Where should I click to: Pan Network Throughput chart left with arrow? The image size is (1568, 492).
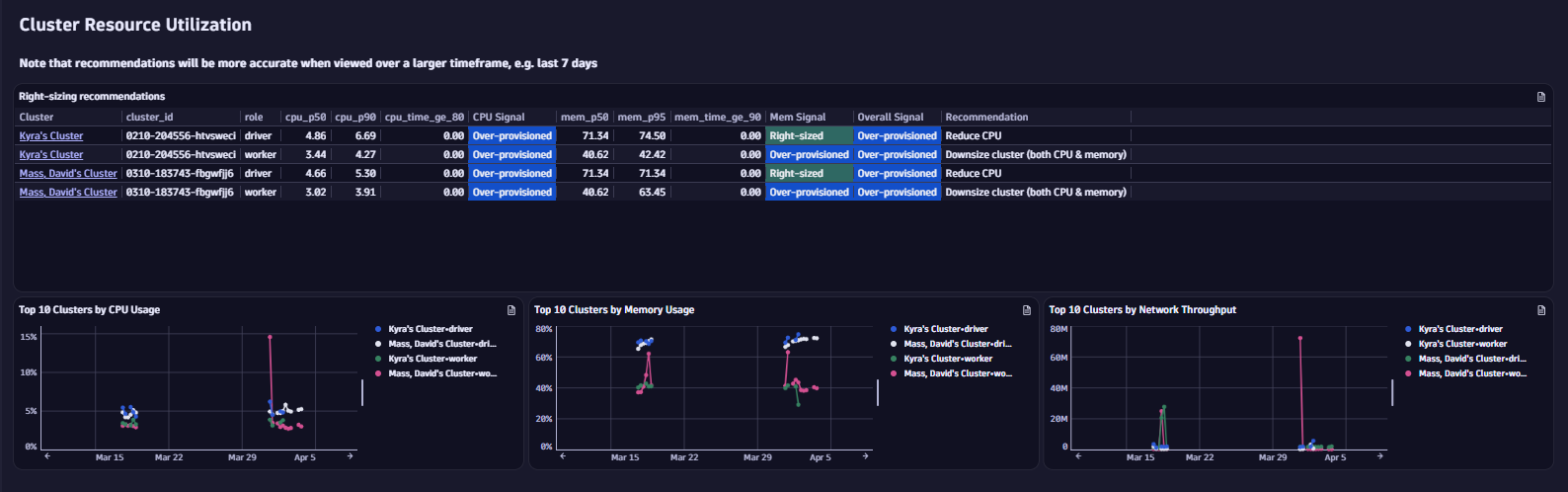coord(1078,456)
